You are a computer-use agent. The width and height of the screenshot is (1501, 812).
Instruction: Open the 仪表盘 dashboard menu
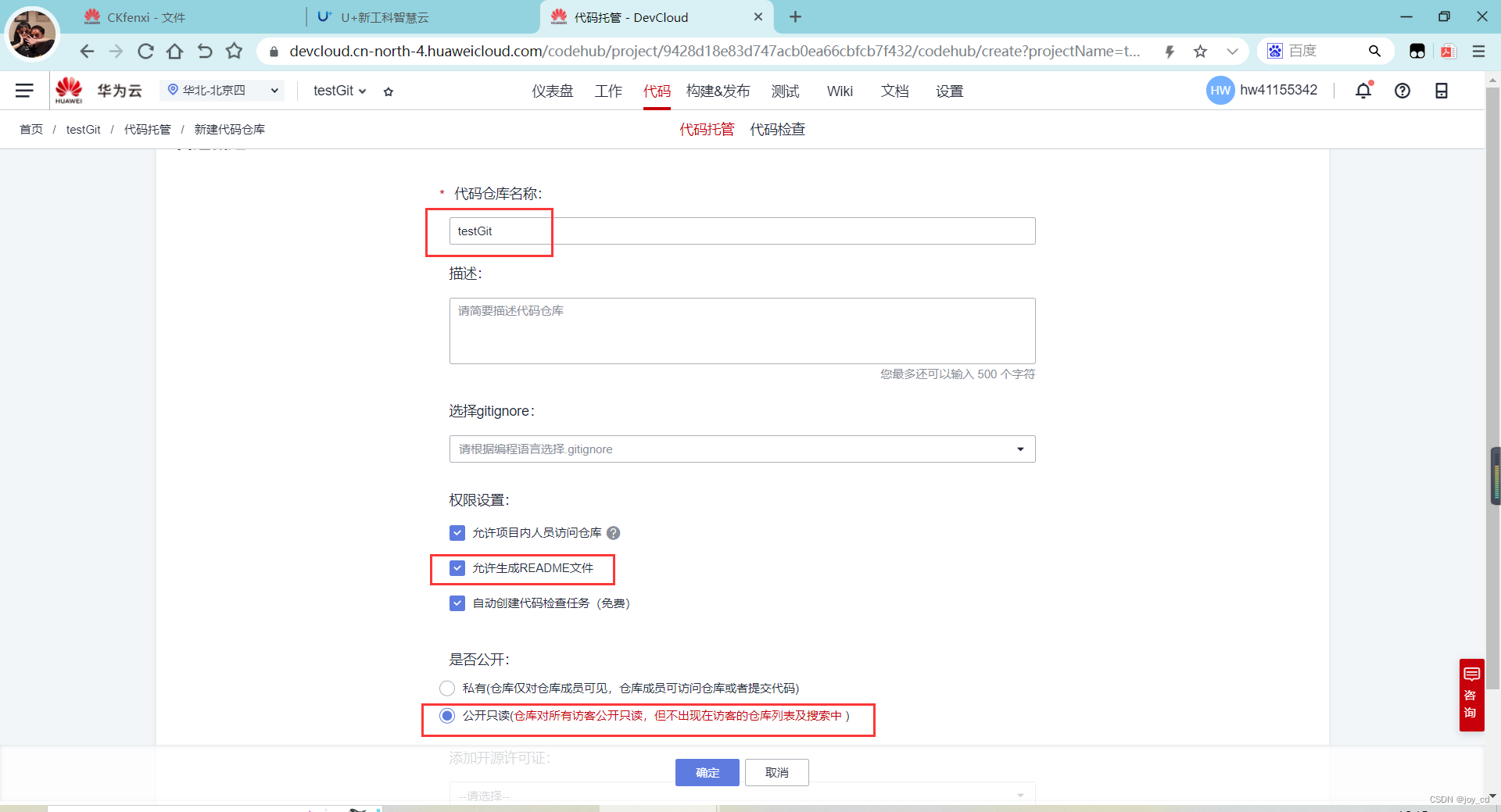coord(553,91)
